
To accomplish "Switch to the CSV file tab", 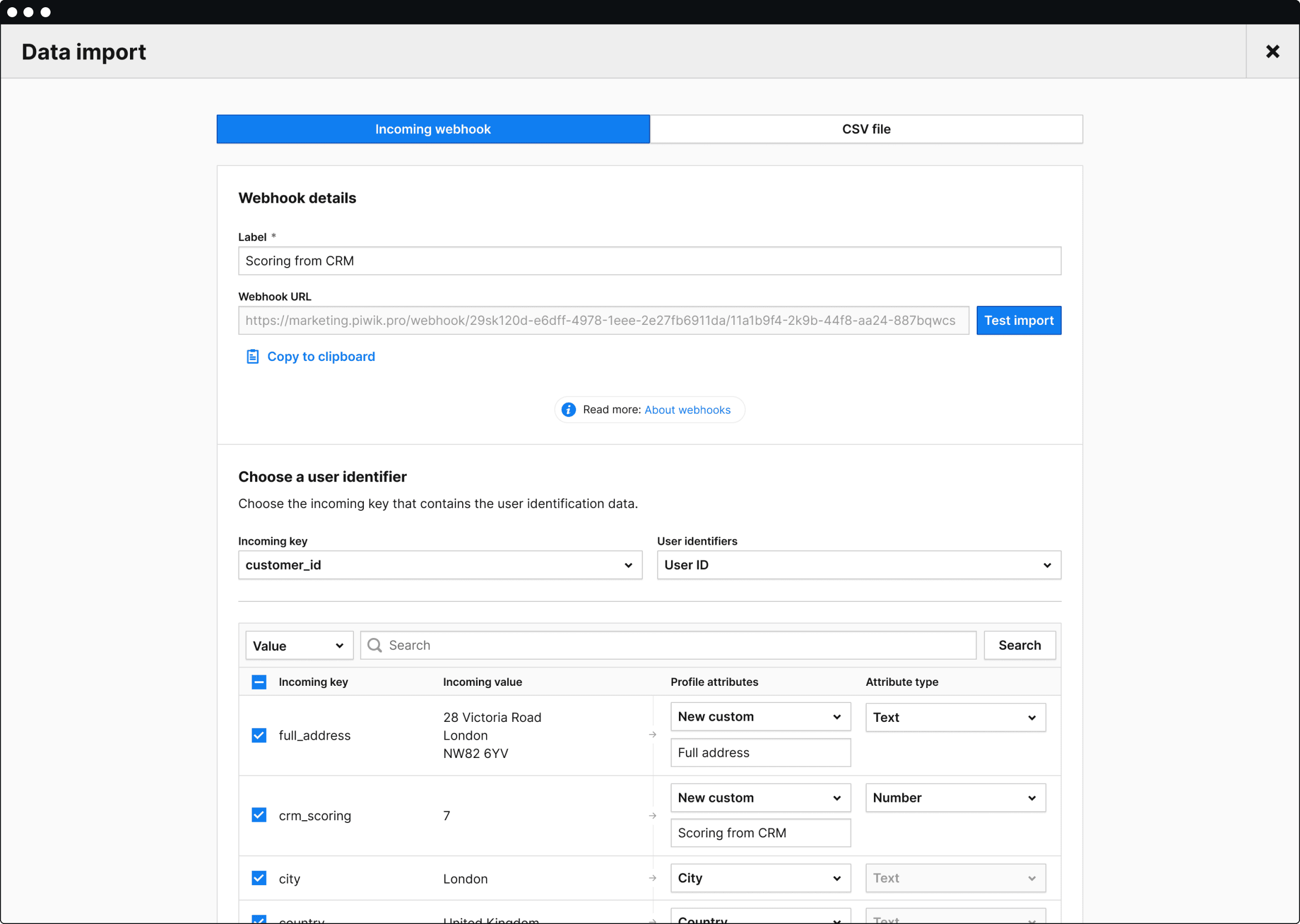I will pyautogui.click(x=866, y=129).
